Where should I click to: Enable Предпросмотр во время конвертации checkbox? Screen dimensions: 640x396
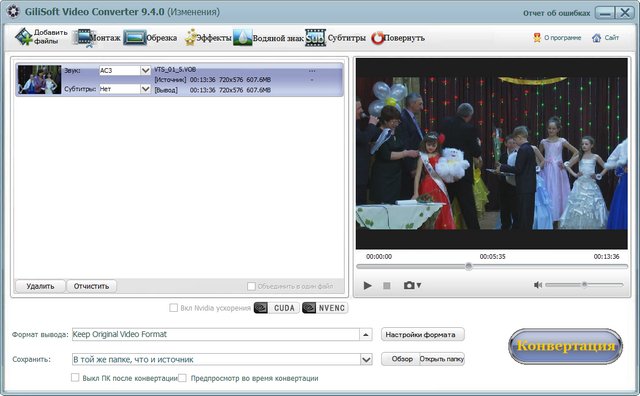tap(182, 378)
